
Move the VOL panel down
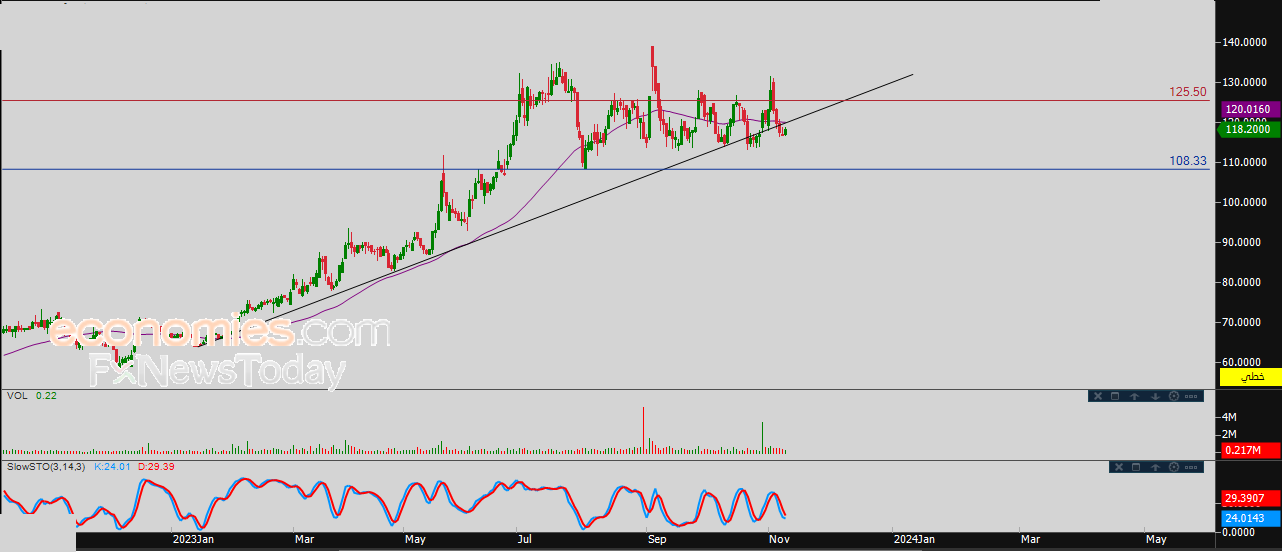coord(1155,396)
